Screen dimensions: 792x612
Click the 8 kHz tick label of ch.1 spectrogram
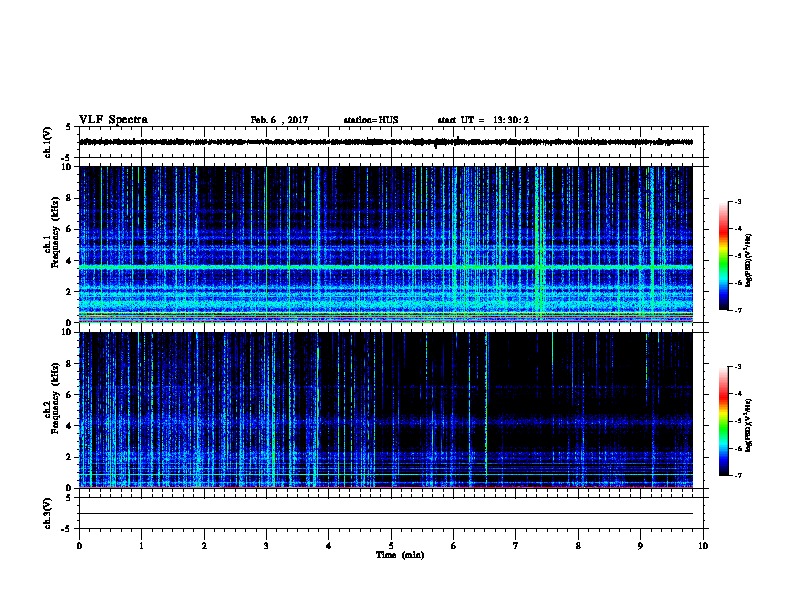[69, 198]
